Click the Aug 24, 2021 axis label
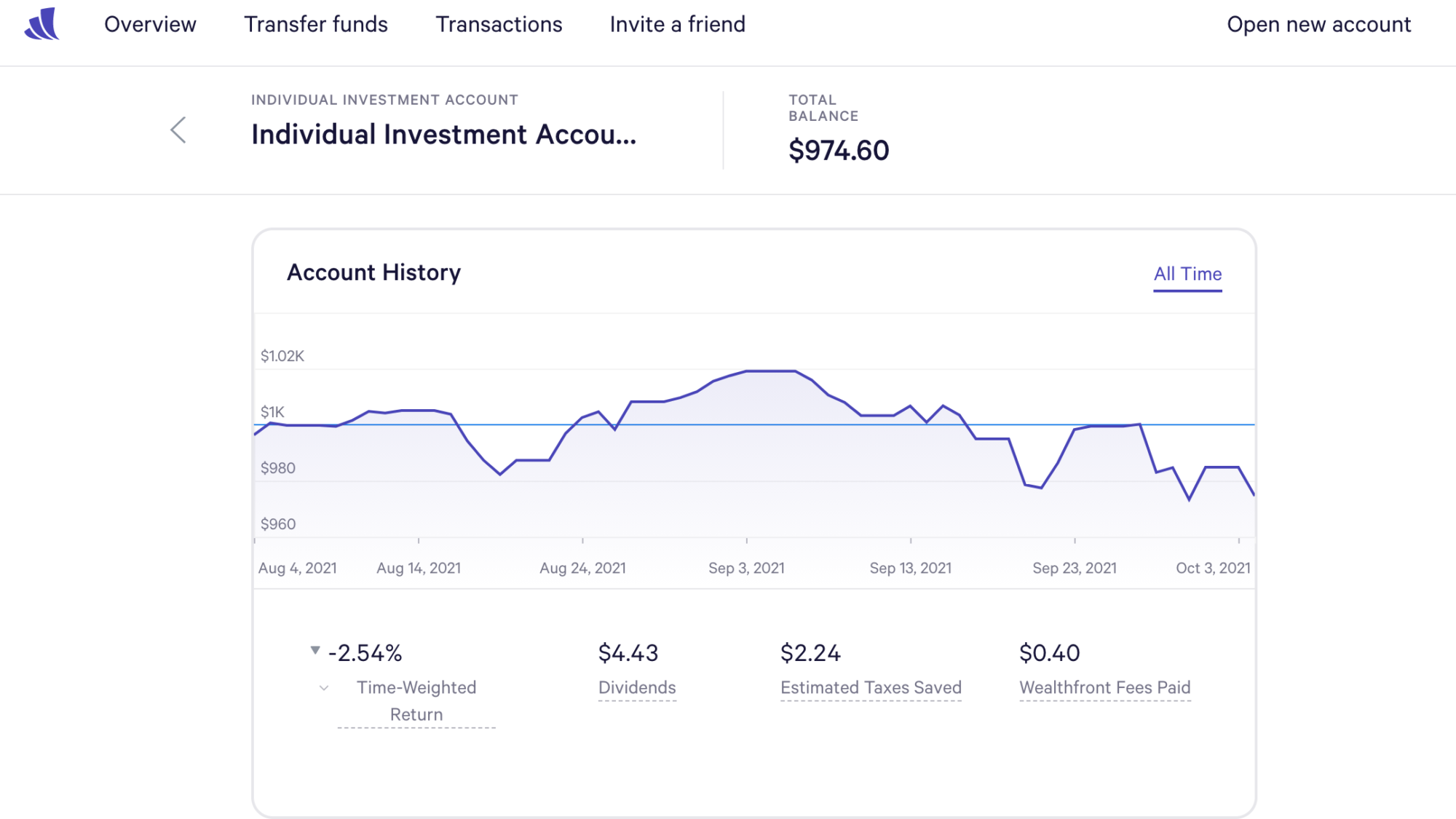 coord(582,568)
